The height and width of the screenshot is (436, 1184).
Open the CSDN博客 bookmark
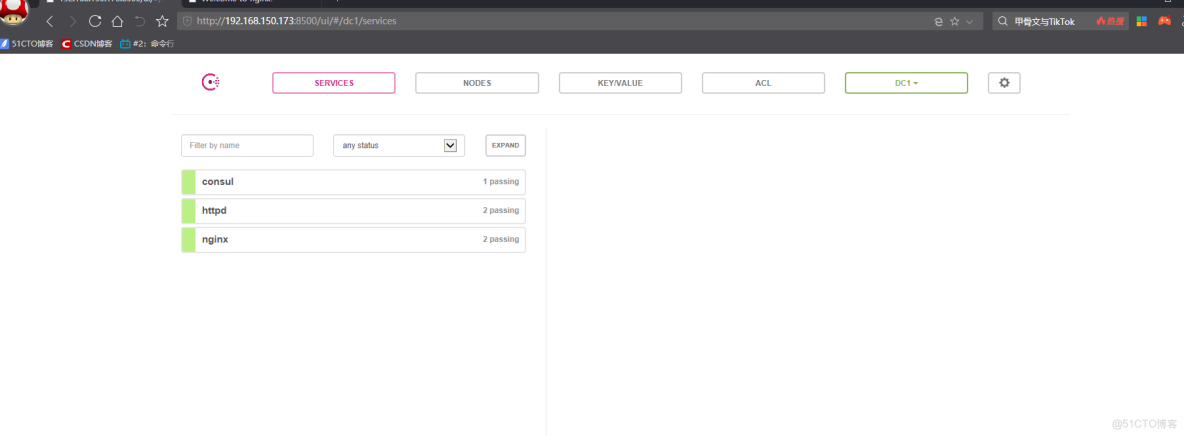pos(87,44)
